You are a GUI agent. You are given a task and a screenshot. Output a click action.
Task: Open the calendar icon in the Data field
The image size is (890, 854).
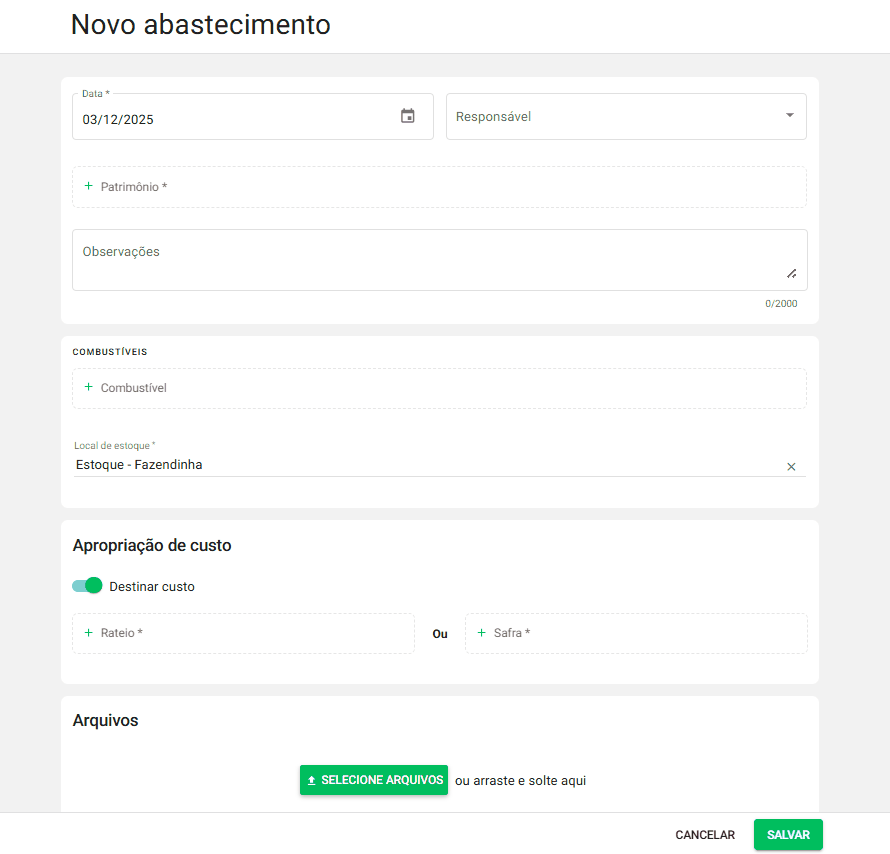(x=408, y=116)
